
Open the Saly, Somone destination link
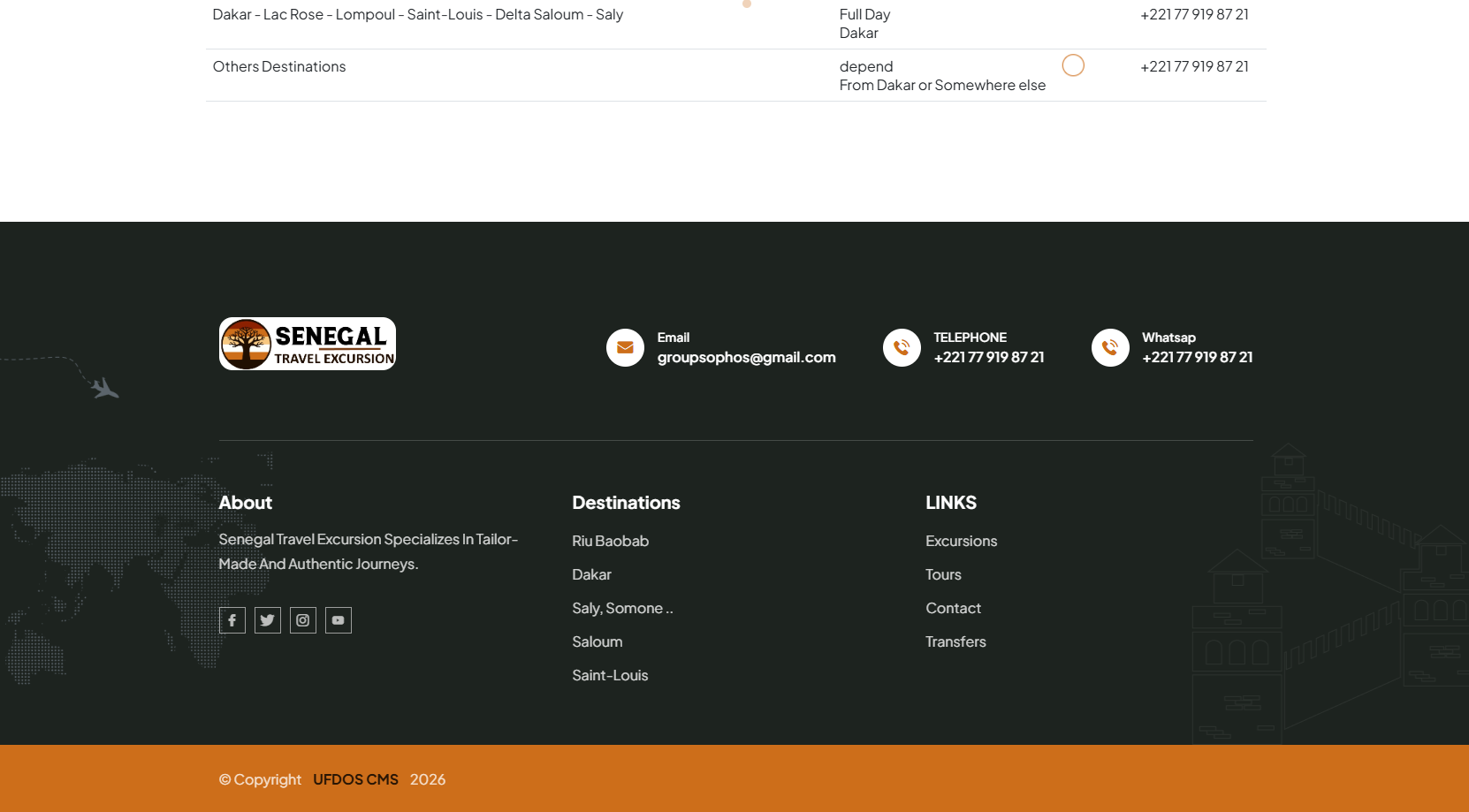click(621, 608)
